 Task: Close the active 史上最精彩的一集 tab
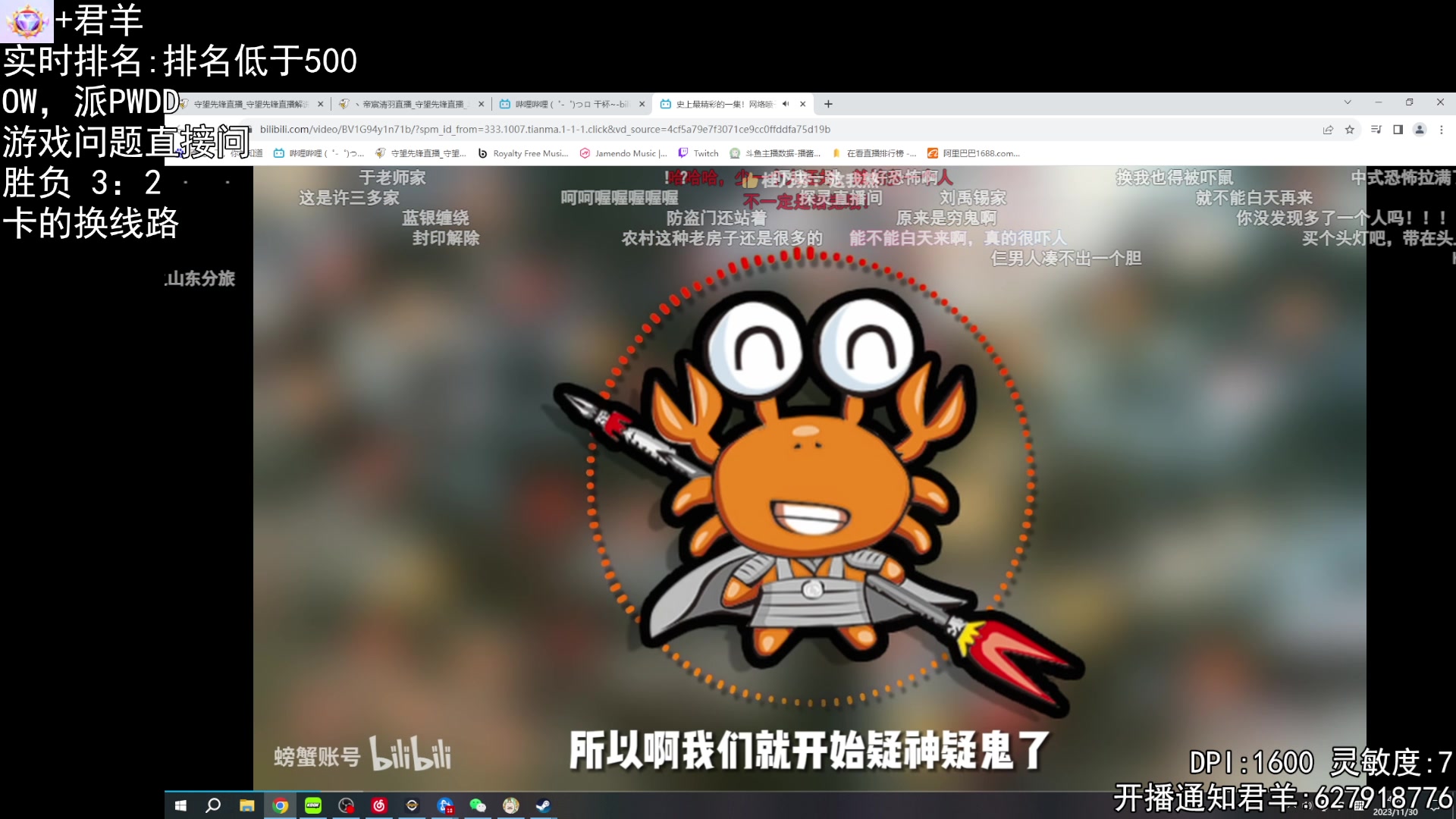pyautogui.click(x=802, y=104)
